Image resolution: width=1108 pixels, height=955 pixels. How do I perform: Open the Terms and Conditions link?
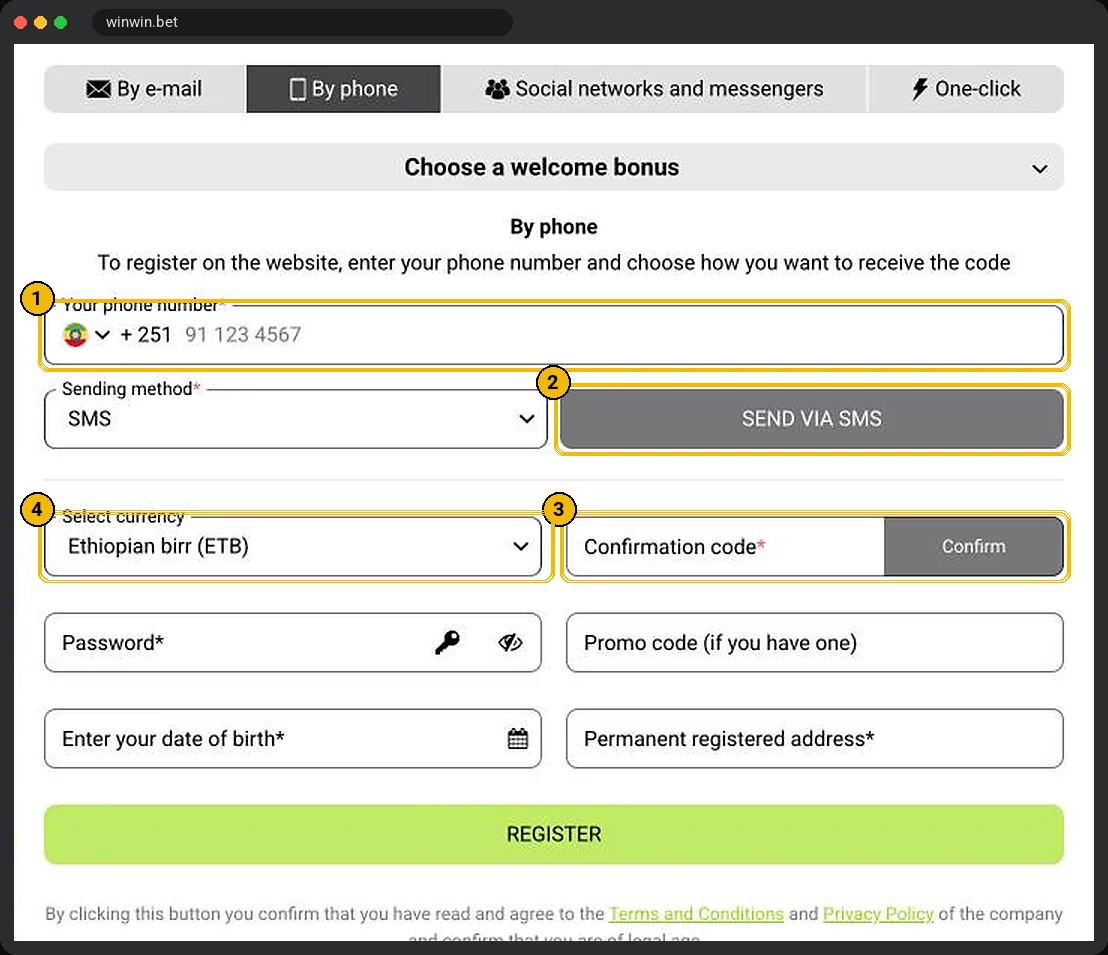pos(696,914)
